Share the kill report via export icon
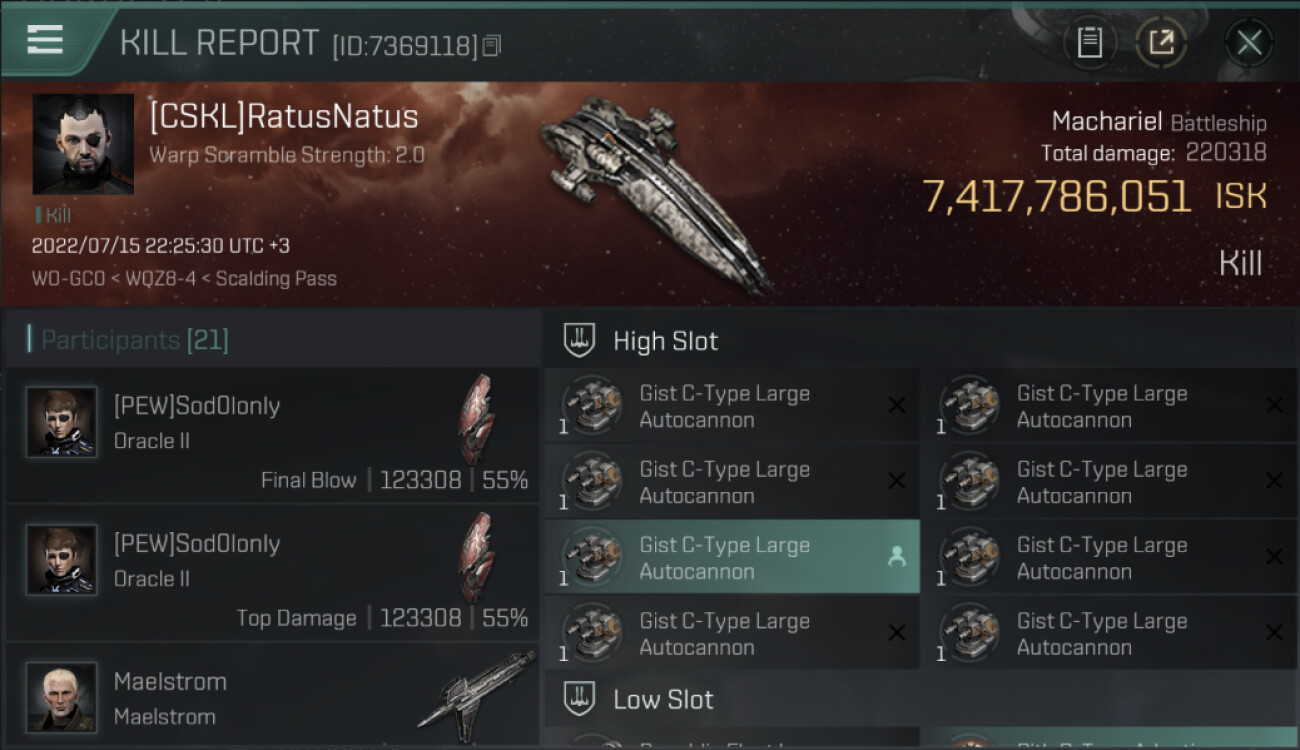 coord(1161,43)
